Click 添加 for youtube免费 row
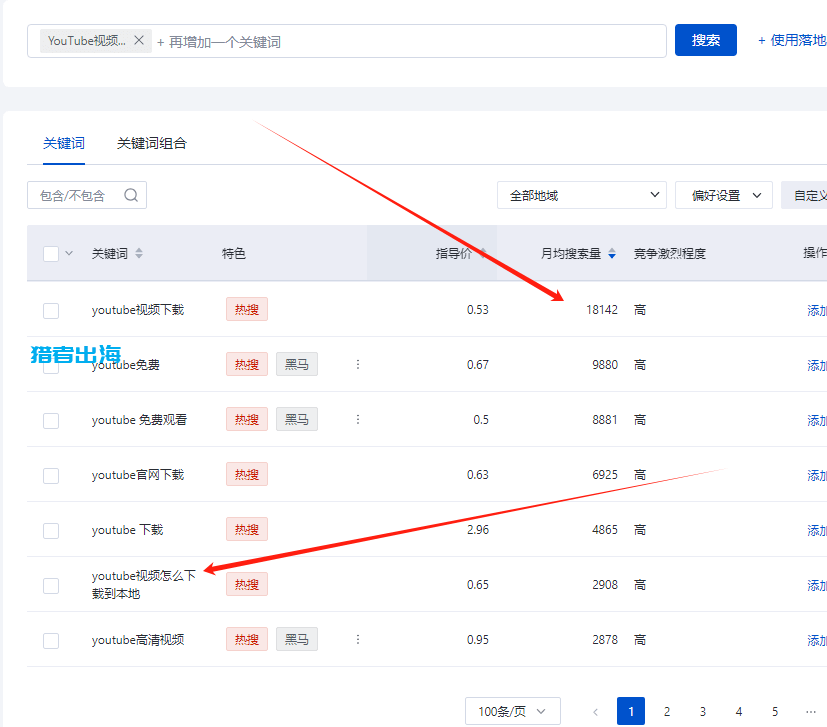The image size is (827, 727). pyautogui.click(x=816, y=365)
